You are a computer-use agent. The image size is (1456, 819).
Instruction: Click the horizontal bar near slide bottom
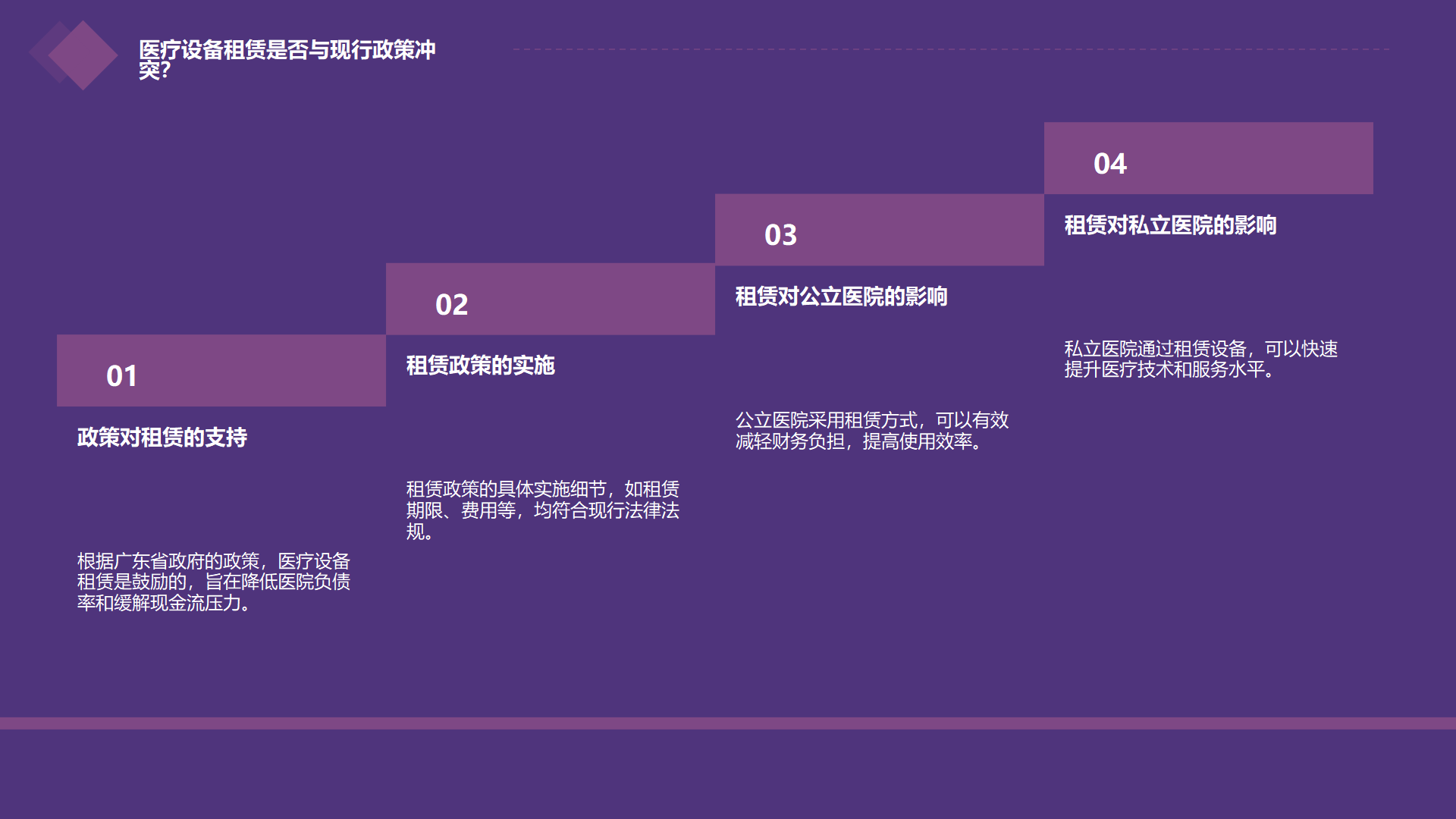coord(728,723)
